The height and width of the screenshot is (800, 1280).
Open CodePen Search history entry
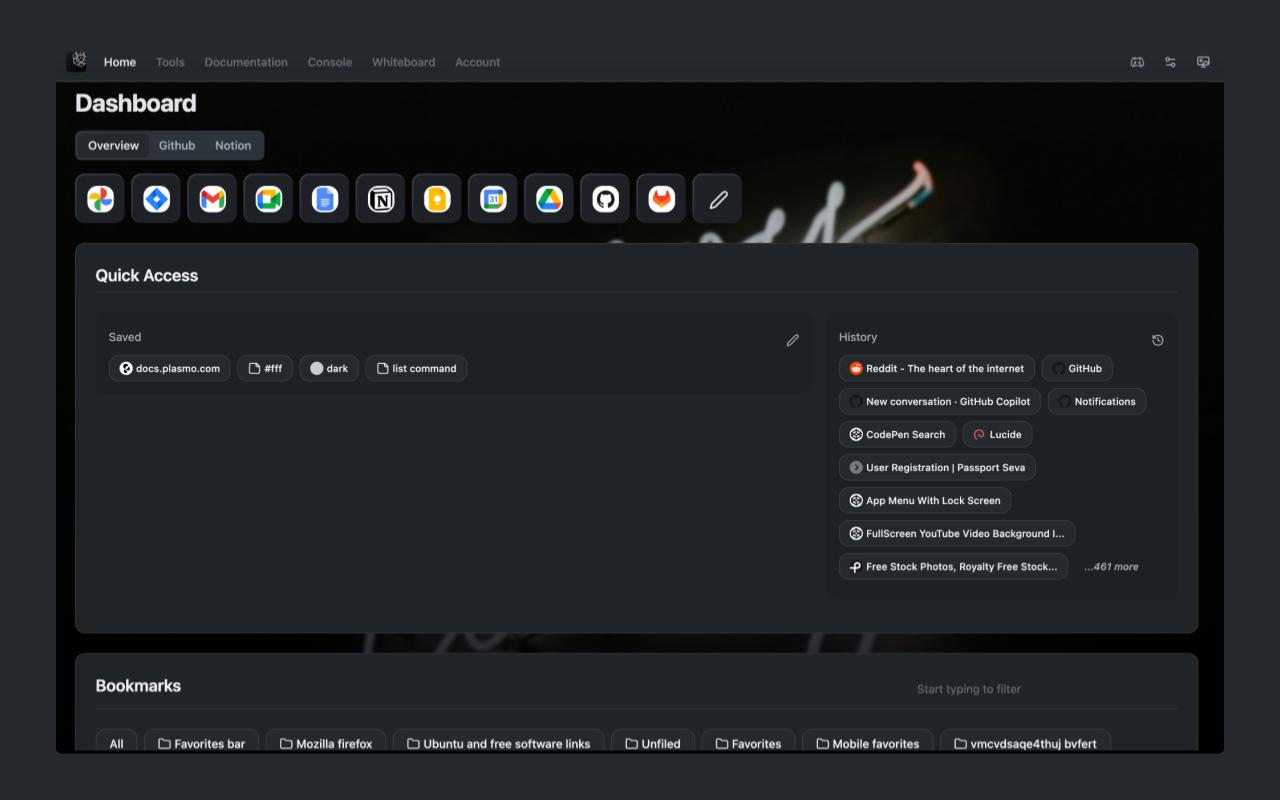click(897, 434)
